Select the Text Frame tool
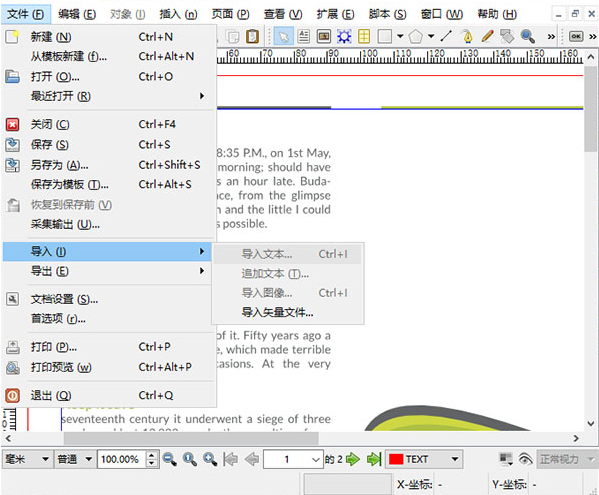 (x=304, y=37)
